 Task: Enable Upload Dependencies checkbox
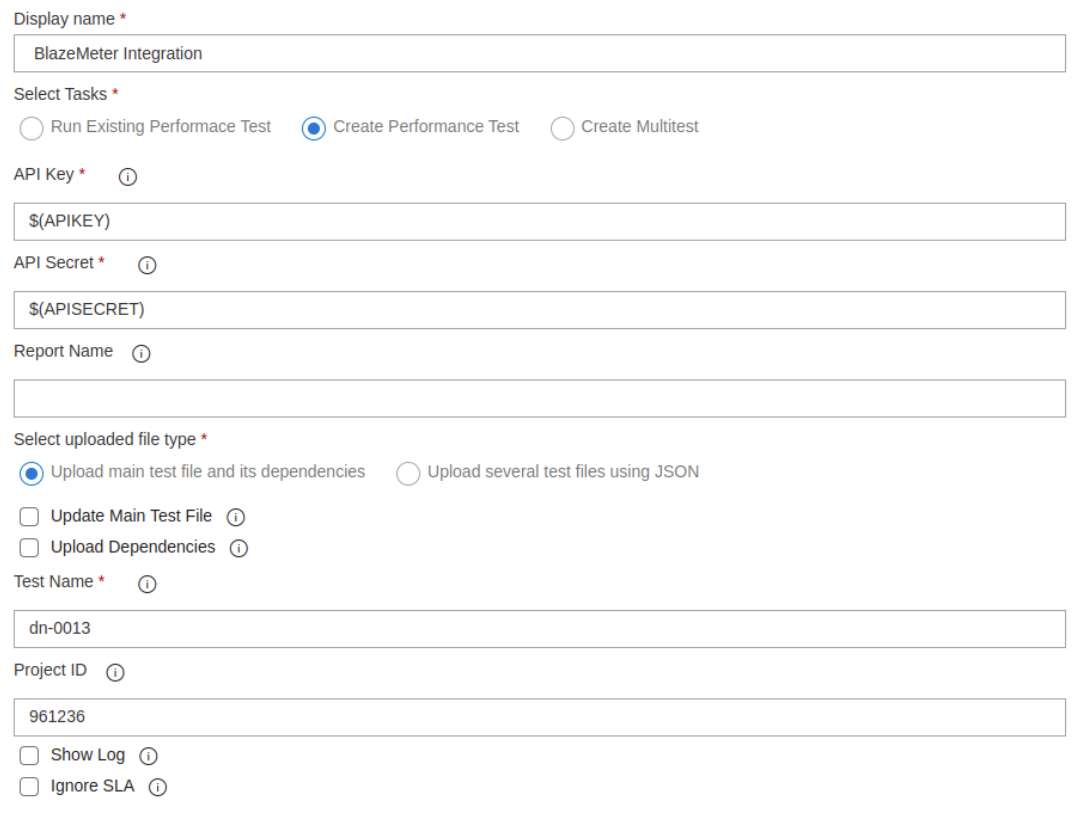click(29, 547)
